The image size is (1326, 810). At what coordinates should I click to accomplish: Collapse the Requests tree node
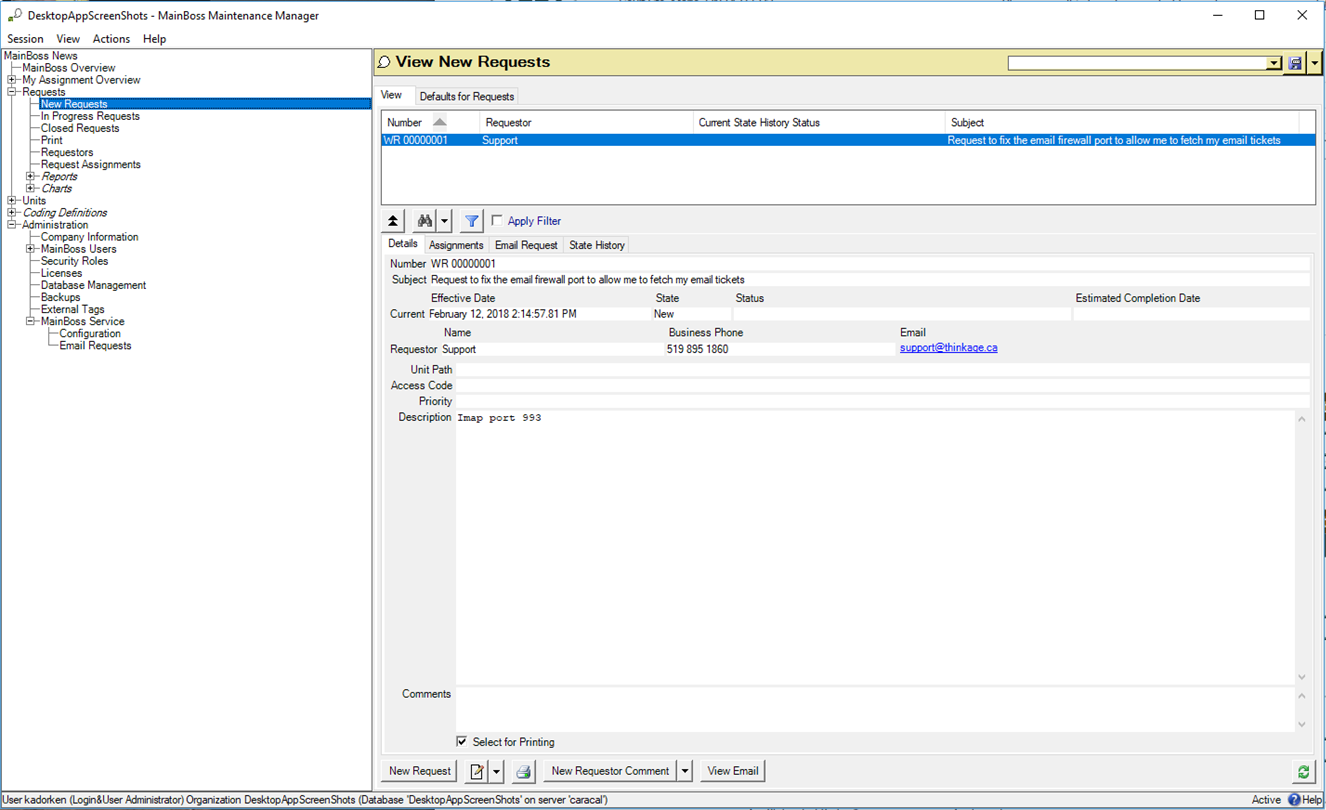pyautogui.click(x=12, y=92)
